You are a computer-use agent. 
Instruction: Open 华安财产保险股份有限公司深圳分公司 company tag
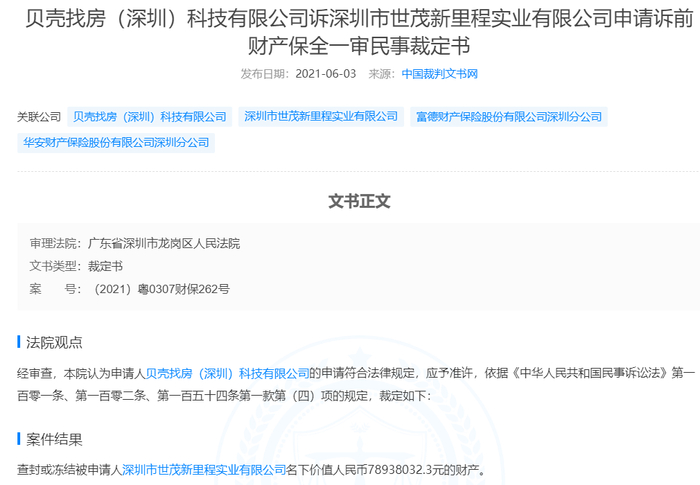[116, 143]
